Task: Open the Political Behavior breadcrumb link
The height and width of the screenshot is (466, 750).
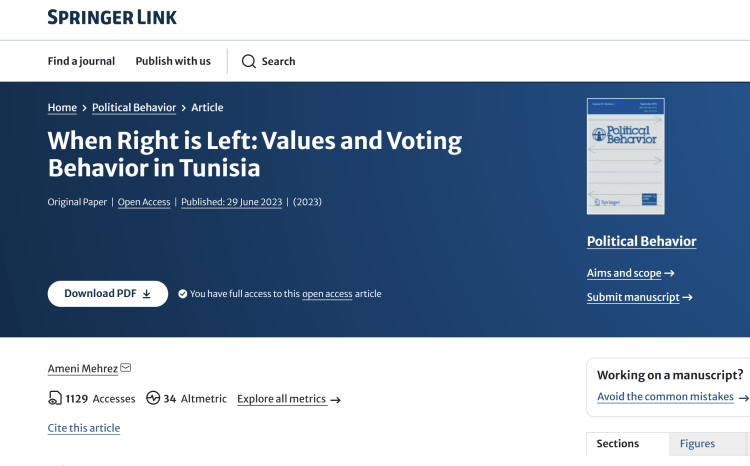Action: pyautogui.click(x=134, y=107)
